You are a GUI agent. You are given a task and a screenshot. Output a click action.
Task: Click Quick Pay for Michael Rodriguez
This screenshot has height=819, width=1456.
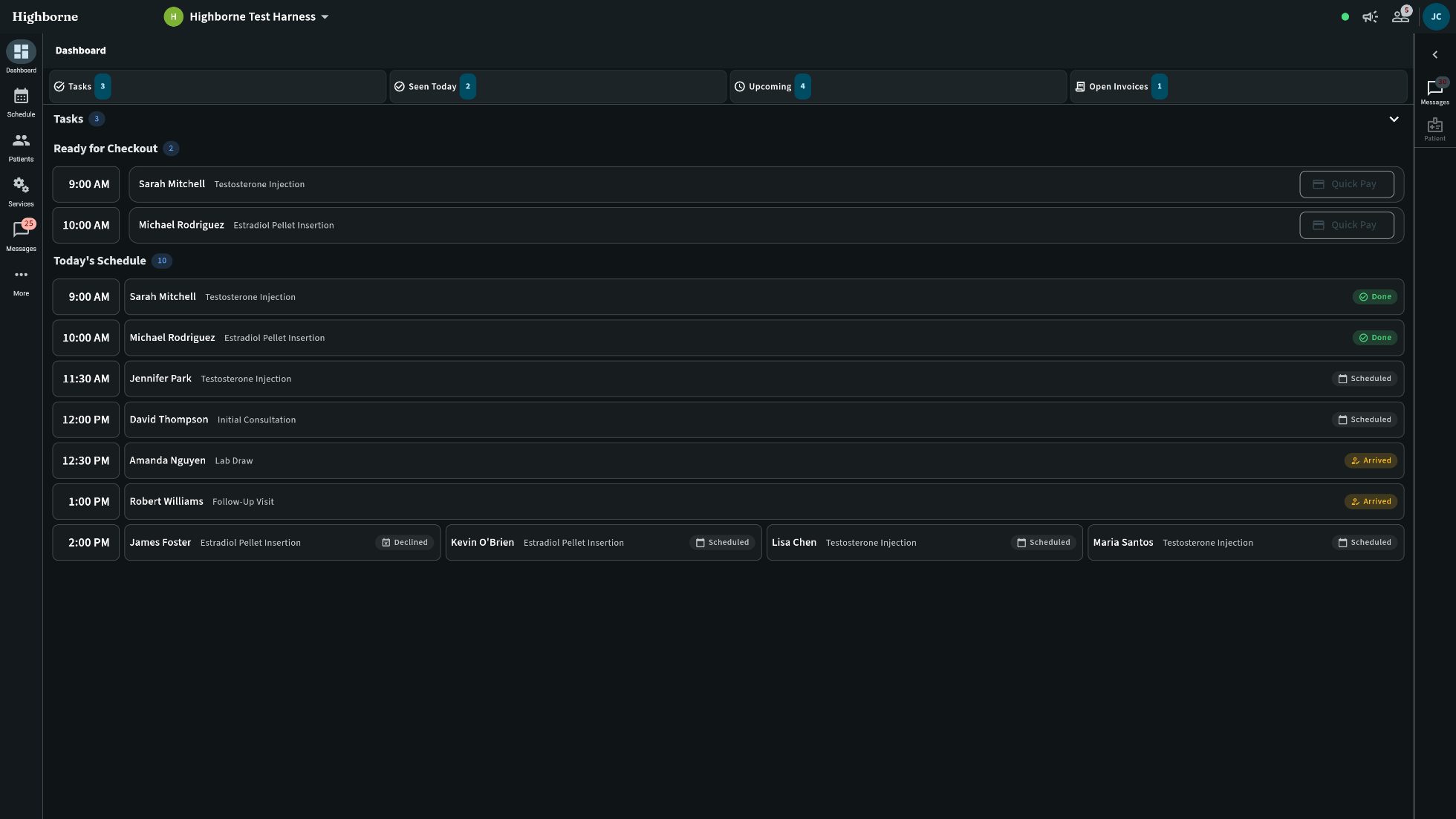[1346, 225]
